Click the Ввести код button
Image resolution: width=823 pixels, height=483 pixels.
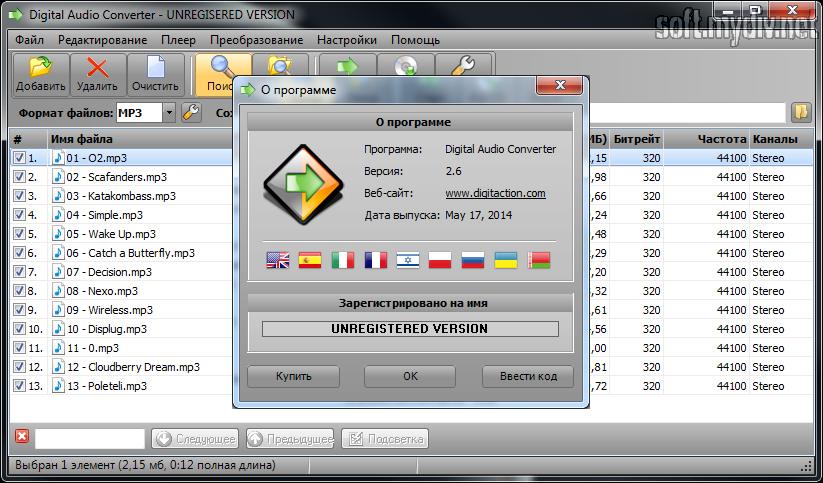528,376
